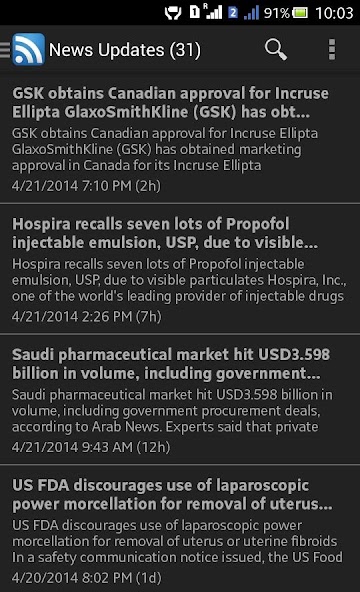Open Saudi pharmaceutical market headline

171,364
